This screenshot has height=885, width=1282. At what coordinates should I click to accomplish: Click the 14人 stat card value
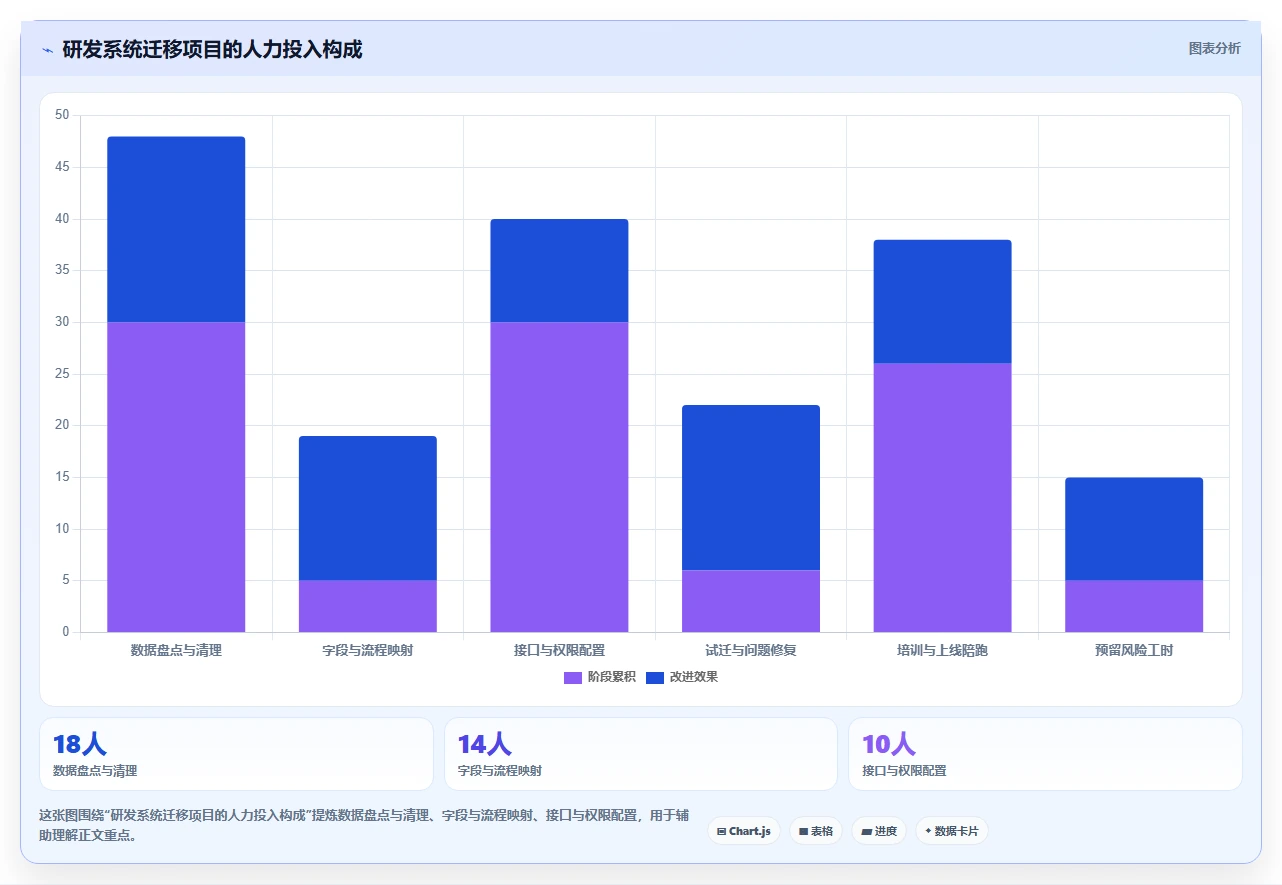[x=485, y=744]
